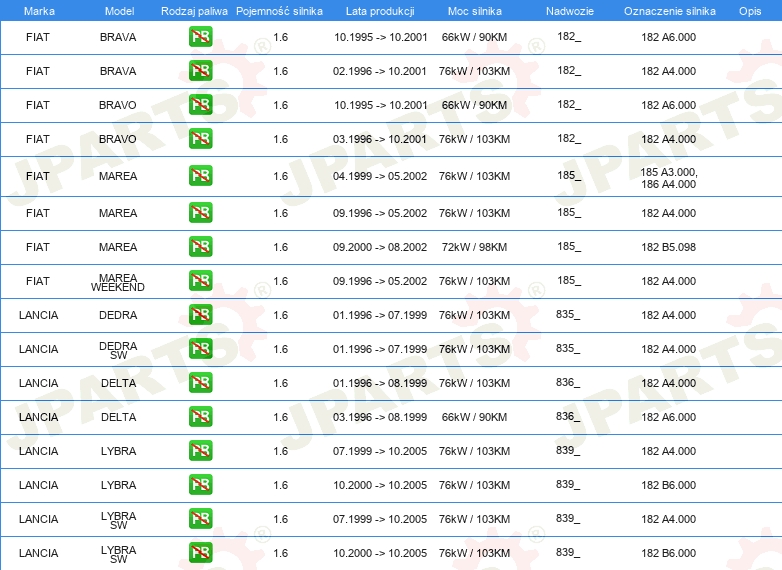Click LANCIA in the Dedra SW row
Image resolution: width=782 pixels, height=570 pixels.
pyautogui.click(x=38, y=349)
